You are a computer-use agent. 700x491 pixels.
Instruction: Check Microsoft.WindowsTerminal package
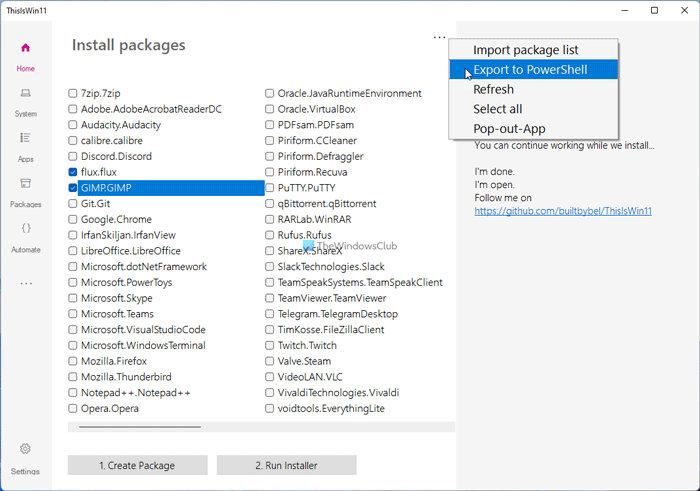click(73, 345)
